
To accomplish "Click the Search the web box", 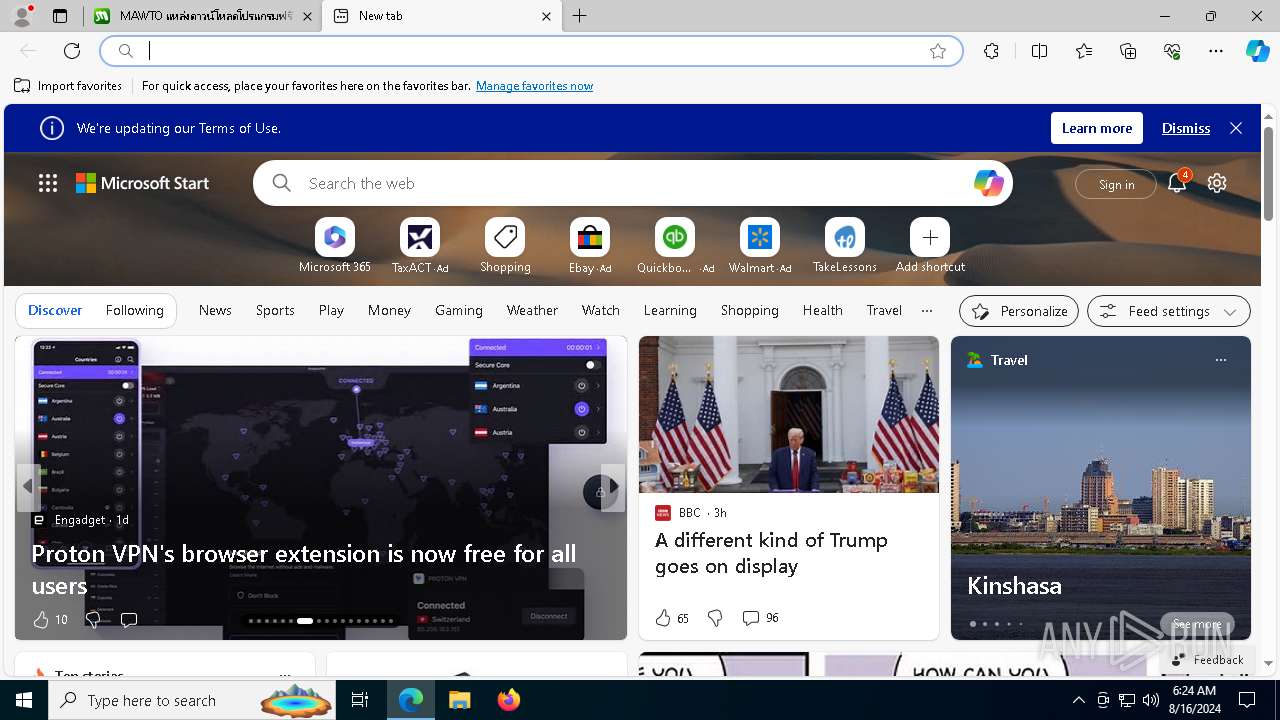I will point(633,183).
